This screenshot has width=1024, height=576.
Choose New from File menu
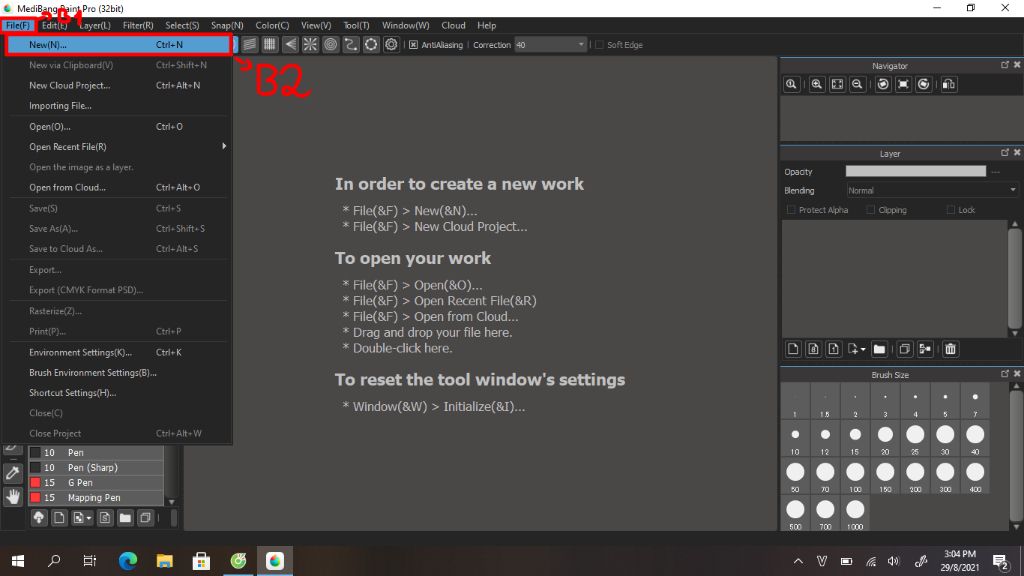pyautogui.click(x=118, y=45)
